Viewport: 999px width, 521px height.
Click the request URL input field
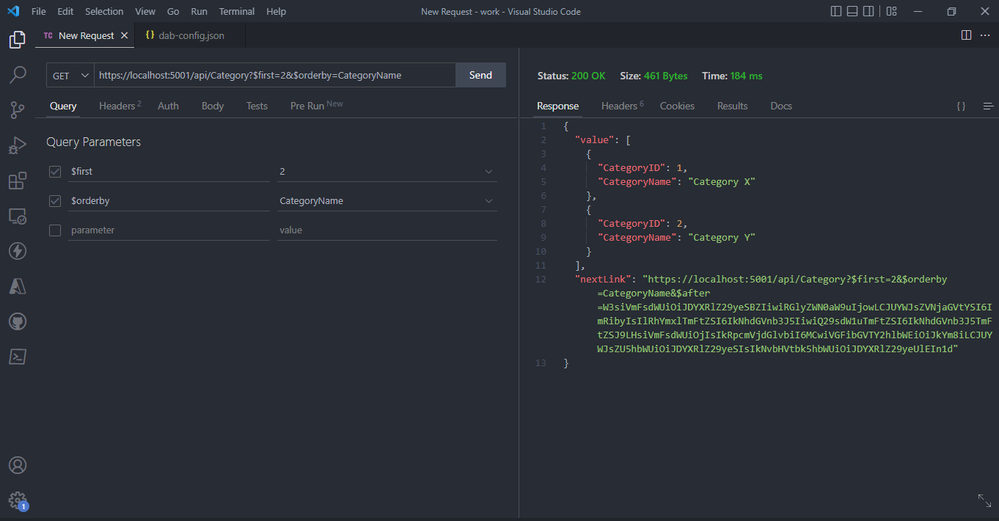[x=275, y=75]
